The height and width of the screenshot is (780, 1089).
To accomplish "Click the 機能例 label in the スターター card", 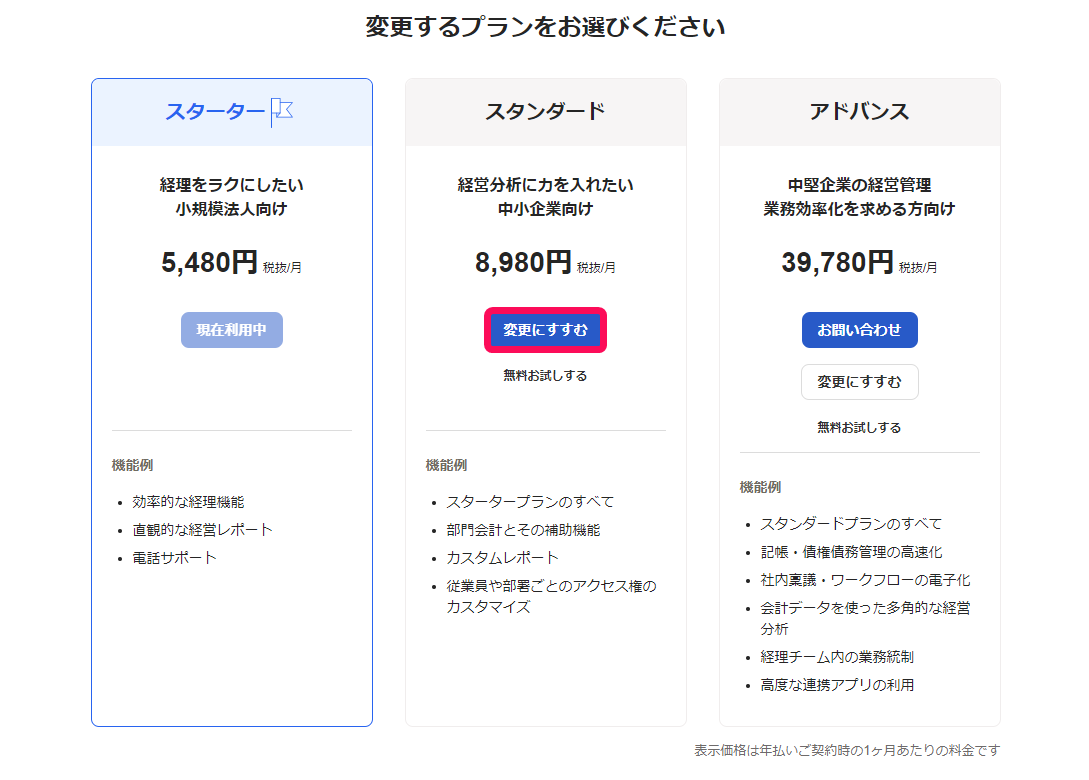I will click(x=132, y=465).
